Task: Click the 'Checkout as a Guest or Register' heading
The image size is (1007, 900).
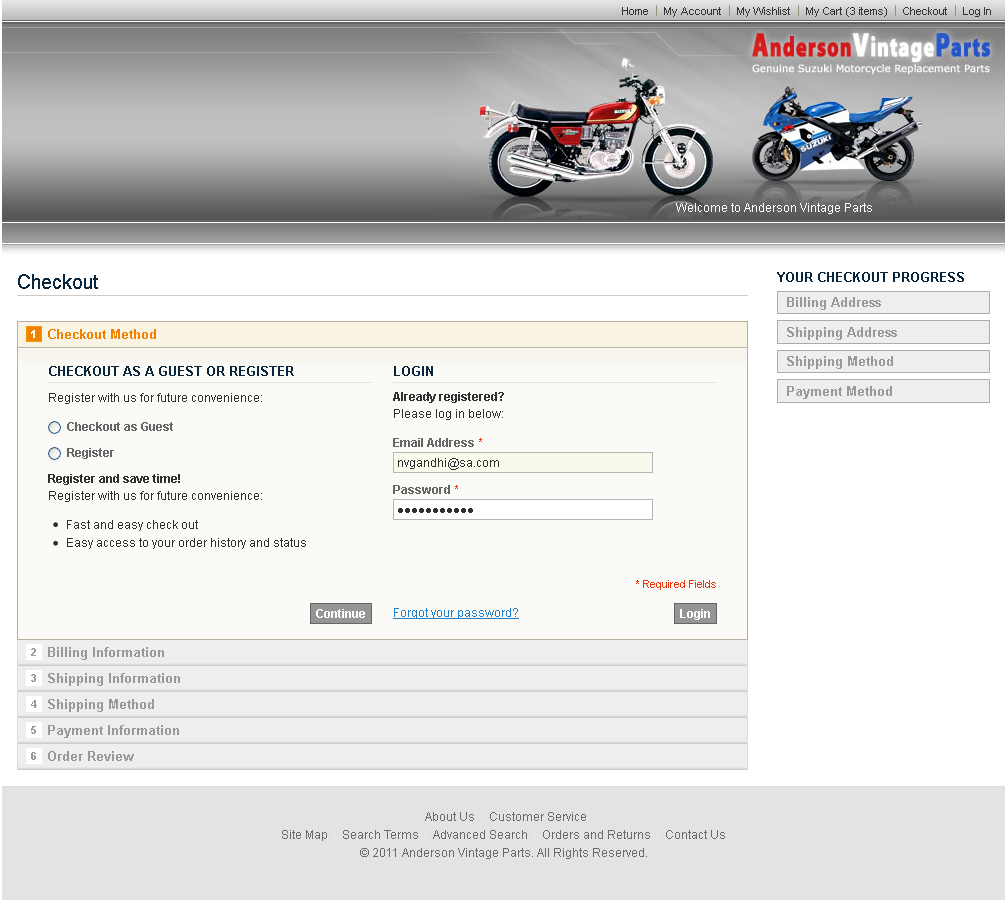Action: tap(171, 371)
